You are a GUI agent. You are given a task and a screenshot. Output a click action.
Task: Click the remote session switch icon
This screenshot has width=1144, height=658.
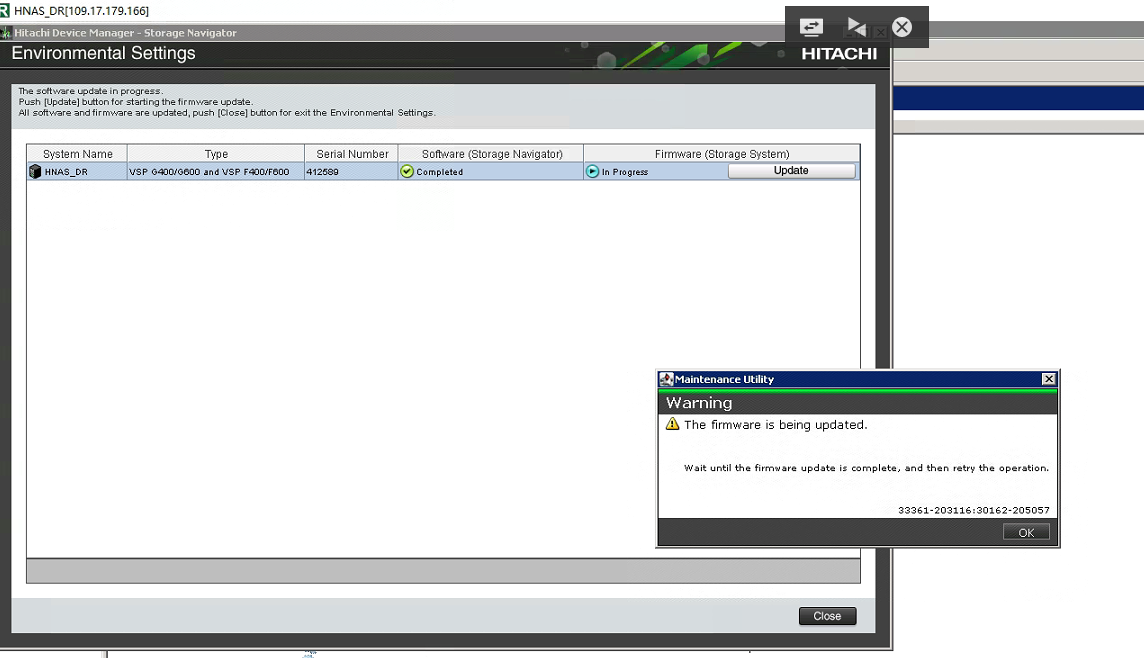pyautogui.click(x=811, y=27)
